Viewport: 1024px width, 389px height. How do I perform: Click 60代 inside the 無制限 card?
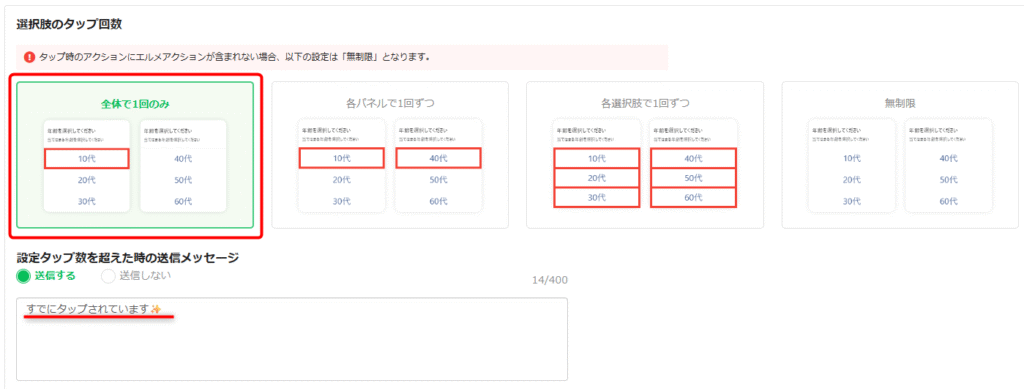pyautogui.click(x=948, y=201)
